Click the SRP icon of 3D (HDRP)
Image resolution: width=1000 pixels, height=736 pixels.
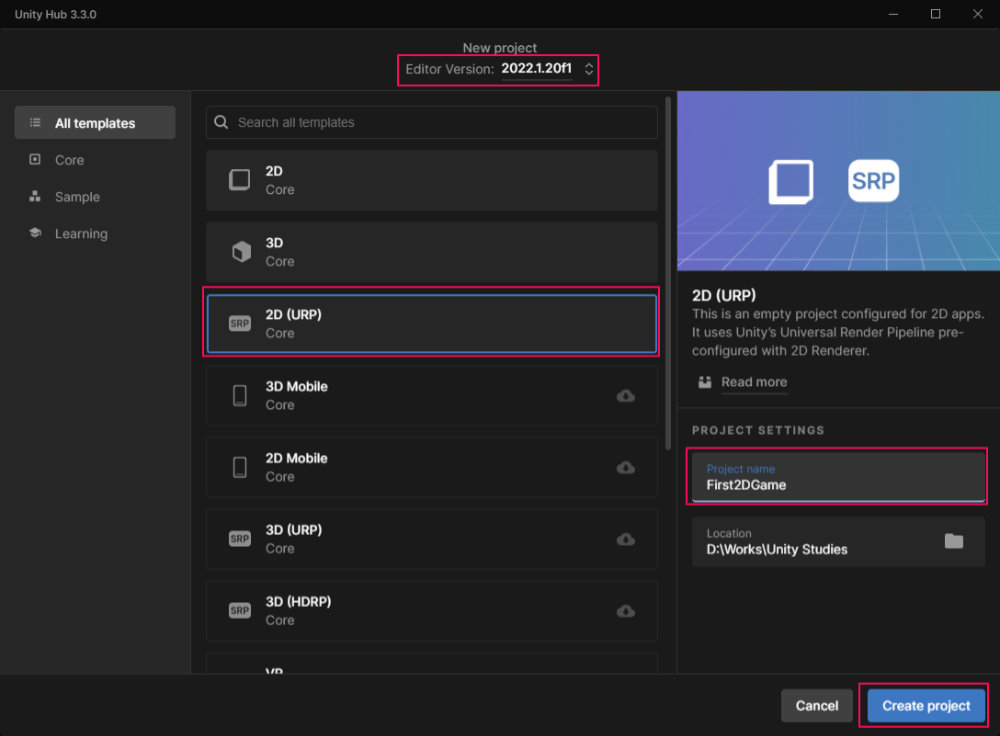(240, 611)
